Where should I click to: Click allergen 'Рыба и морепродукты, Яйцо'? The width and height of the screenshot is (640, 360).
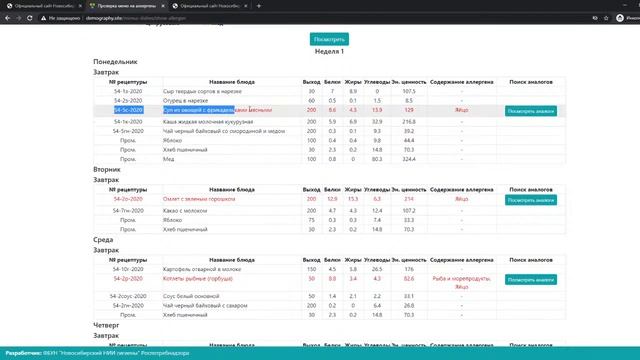click(462, 283)
